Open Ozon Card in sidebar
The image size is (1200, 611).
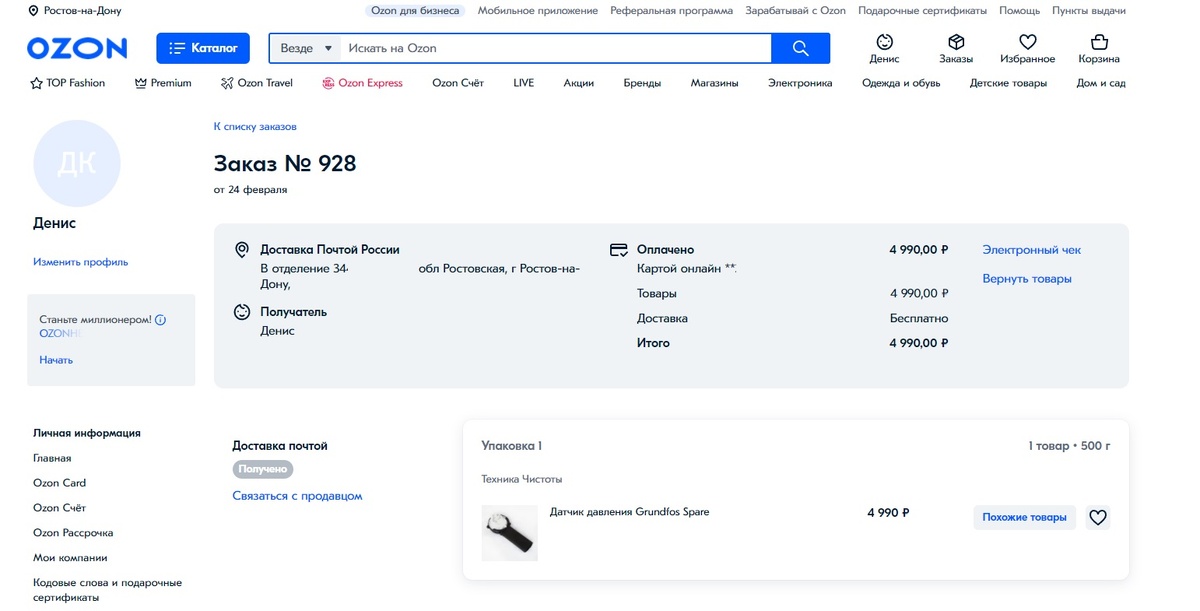coord(60,483)
